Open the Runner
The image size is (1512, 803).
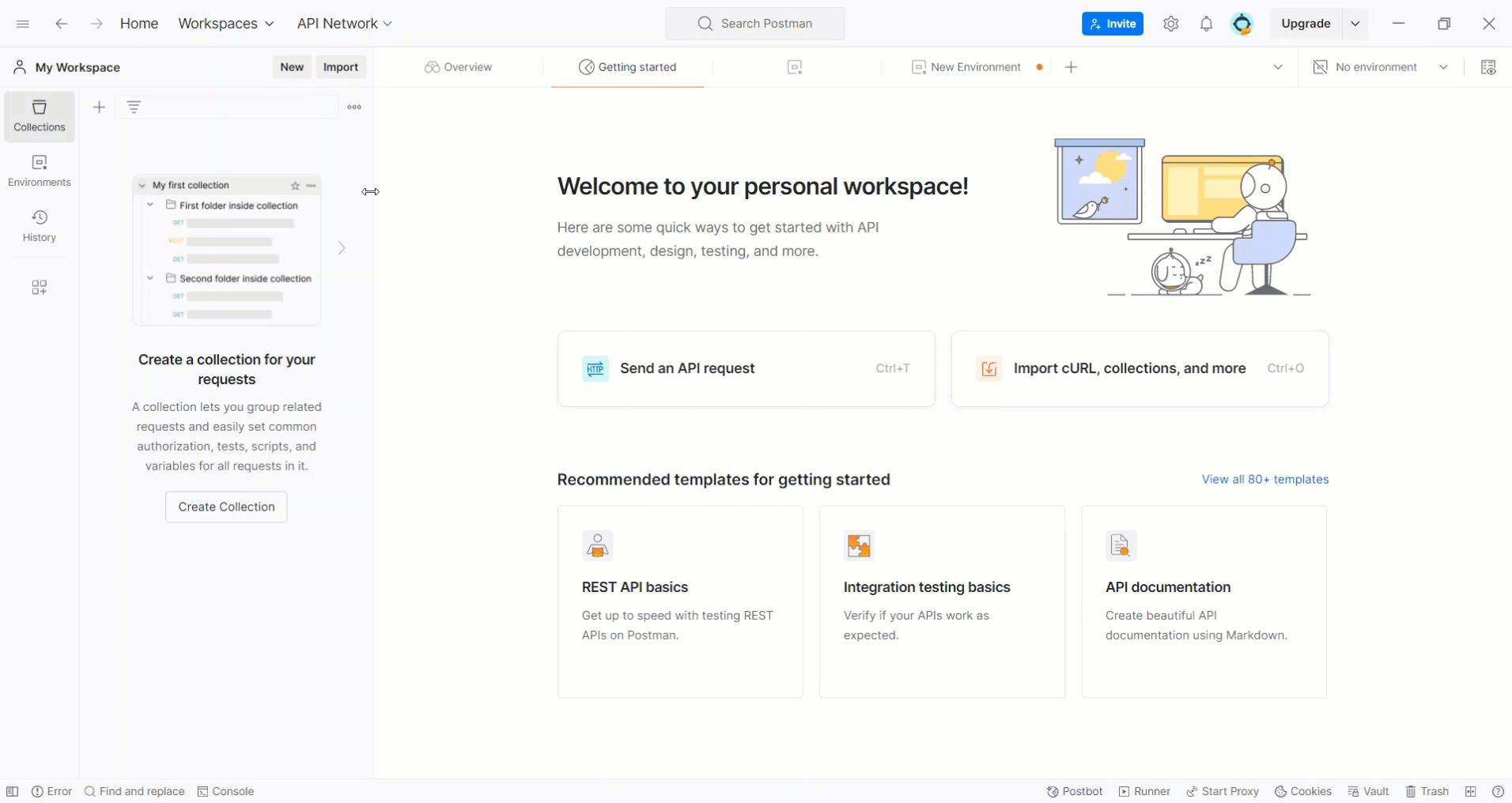click(x=1144, y=791)
